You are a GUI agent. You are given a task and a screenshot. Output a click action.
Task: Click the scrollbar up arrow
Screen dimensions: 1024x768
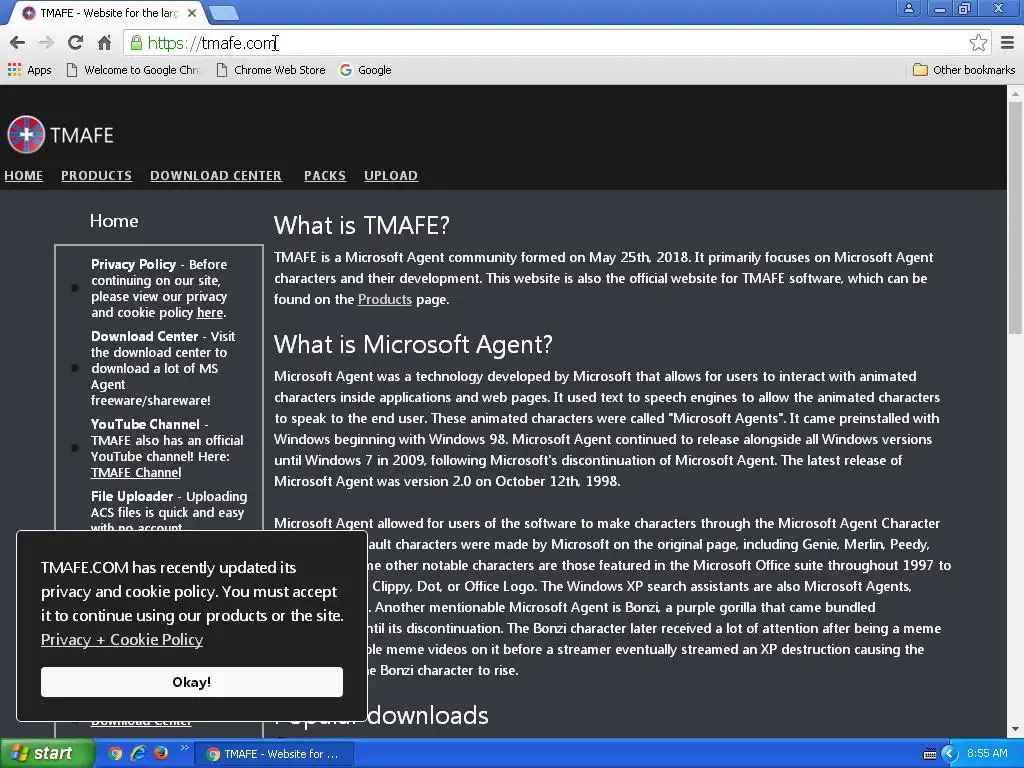(x=1015, y=94)
